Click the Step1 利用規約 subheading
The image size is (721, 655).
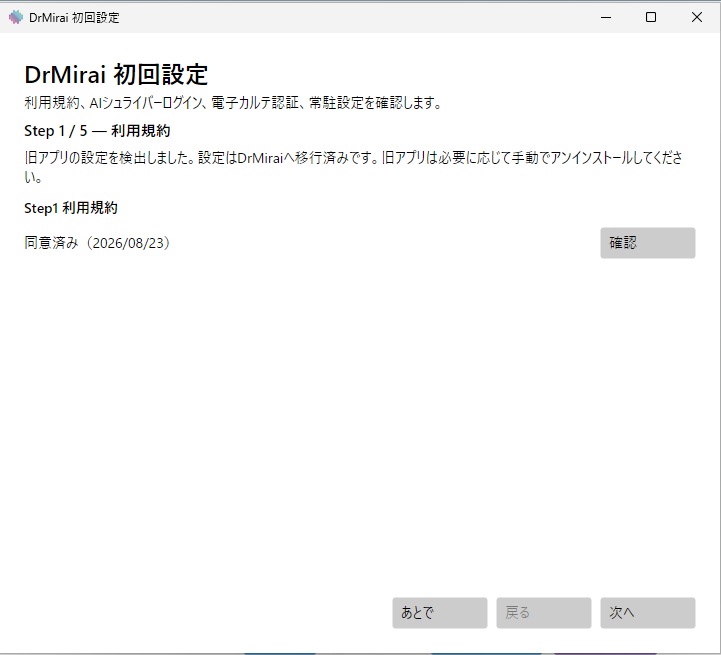pyautogui.click(x=71, y=208)
